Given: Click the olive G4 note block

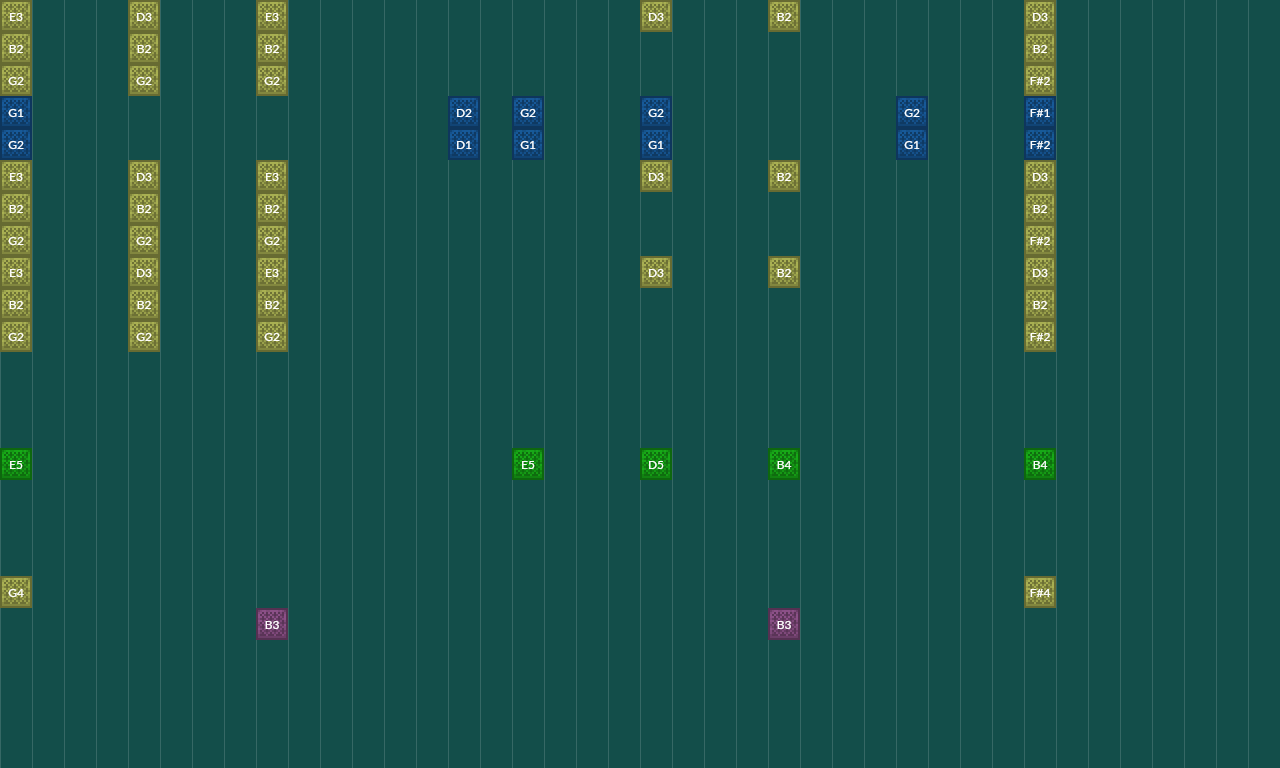Looking at the screenshot, I should 16,592.
